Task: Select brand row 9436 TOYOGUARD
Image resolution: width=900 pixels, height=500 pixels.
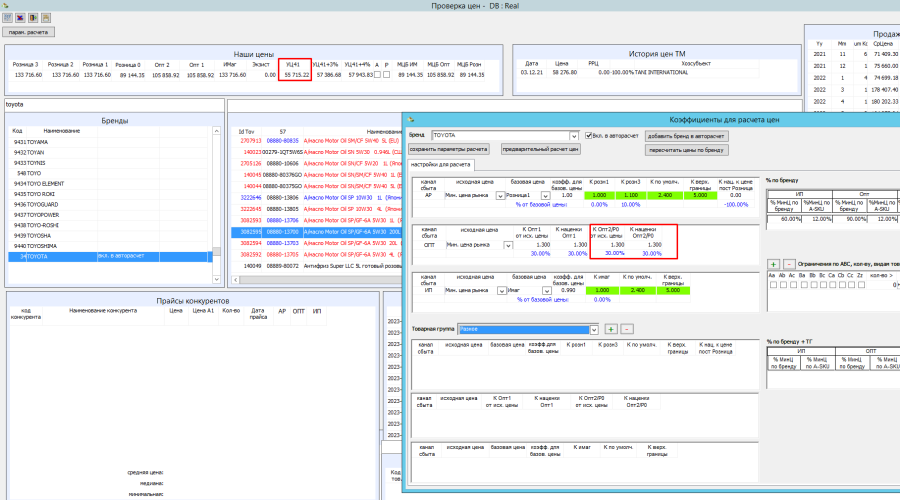Action: (x=110, y=204)
